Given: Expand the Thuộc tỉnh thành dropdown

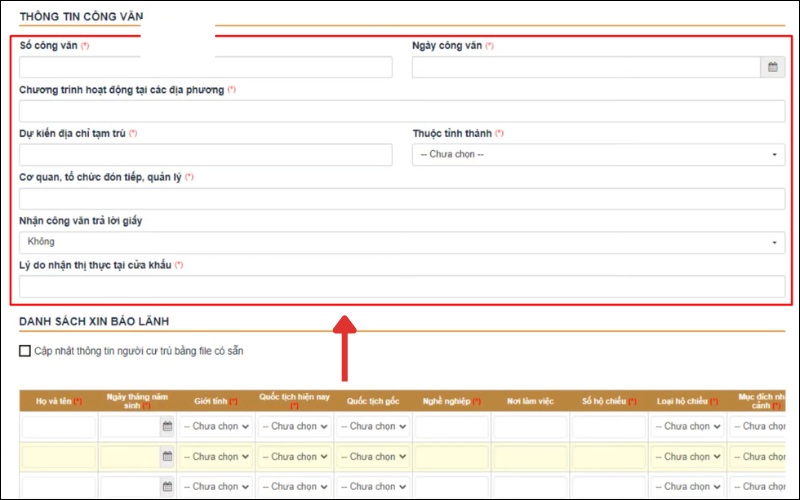Looking at the screenshot, I should (x=598, y=155).
